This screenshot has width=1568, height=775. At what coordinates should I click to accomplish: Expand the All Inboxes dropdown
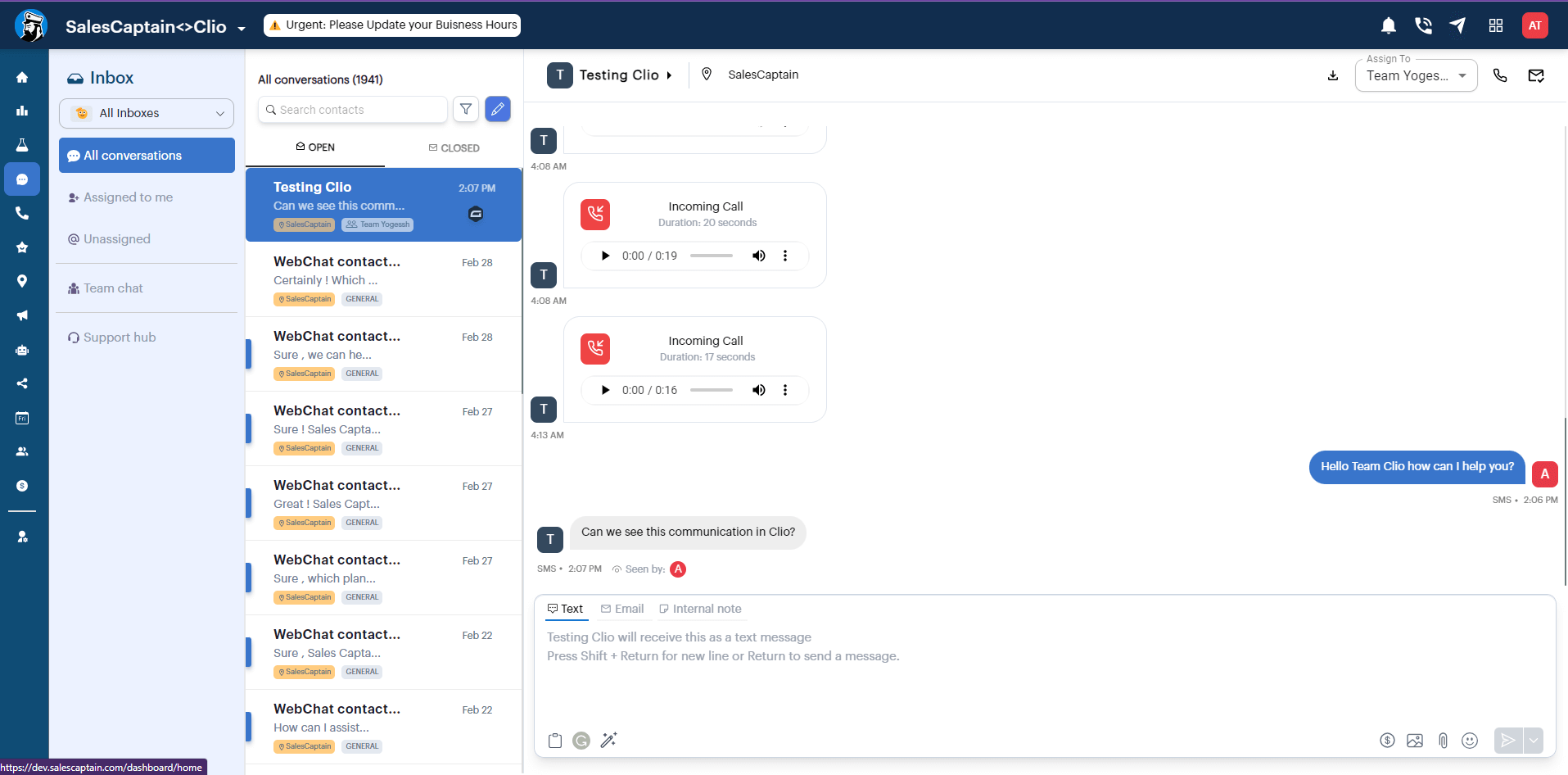tap(147, 113)
